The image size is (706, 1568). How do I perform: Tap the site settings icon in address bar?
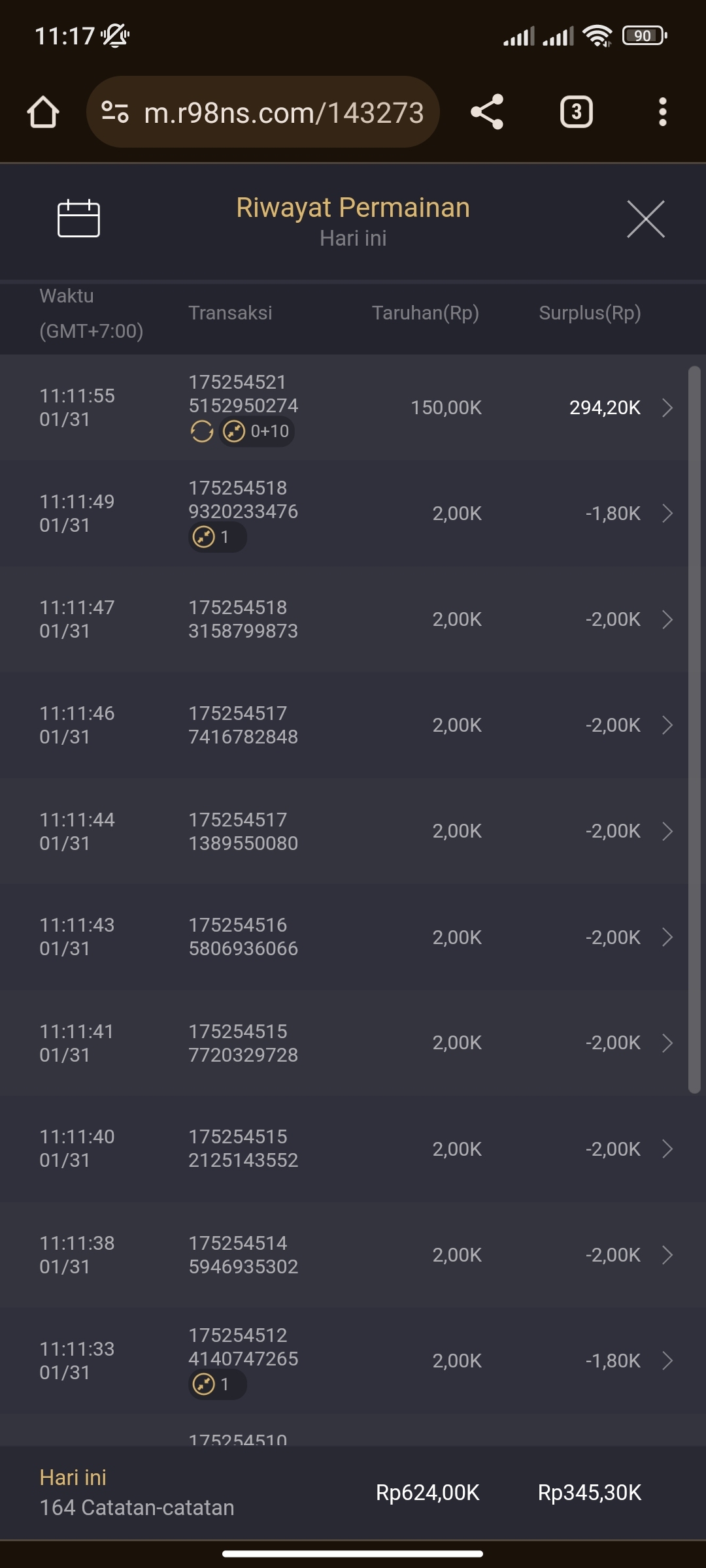click(x=115, y=112)
